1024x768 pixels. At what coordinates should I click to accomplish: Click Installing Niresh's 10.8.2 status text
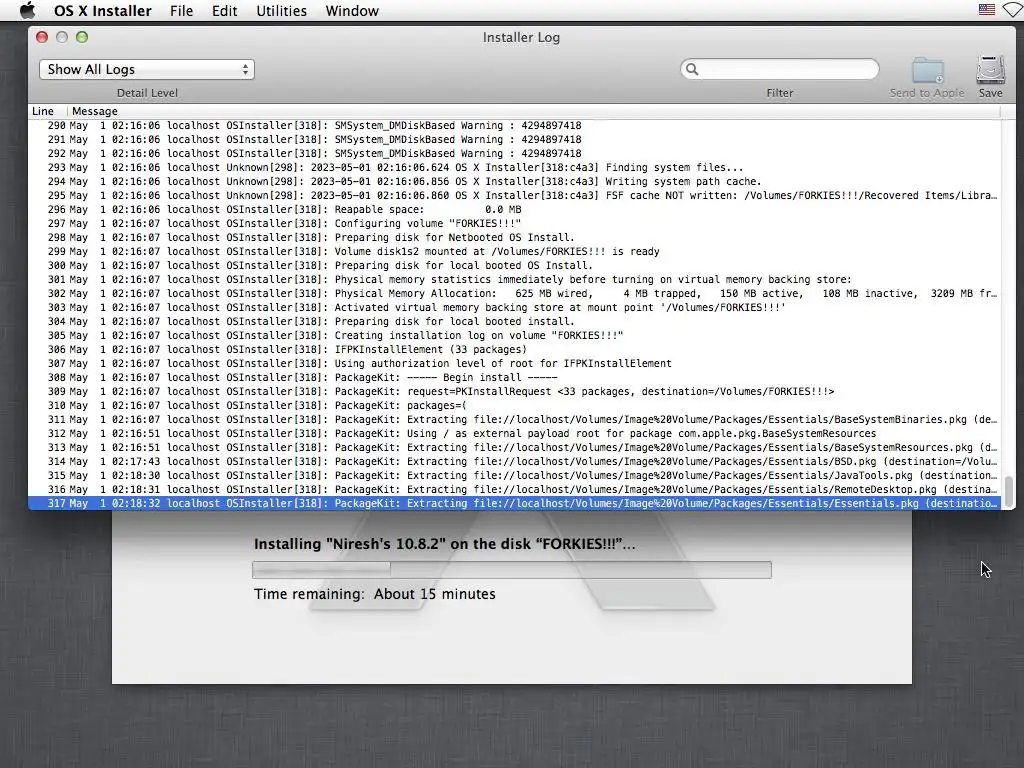[444, 544]
